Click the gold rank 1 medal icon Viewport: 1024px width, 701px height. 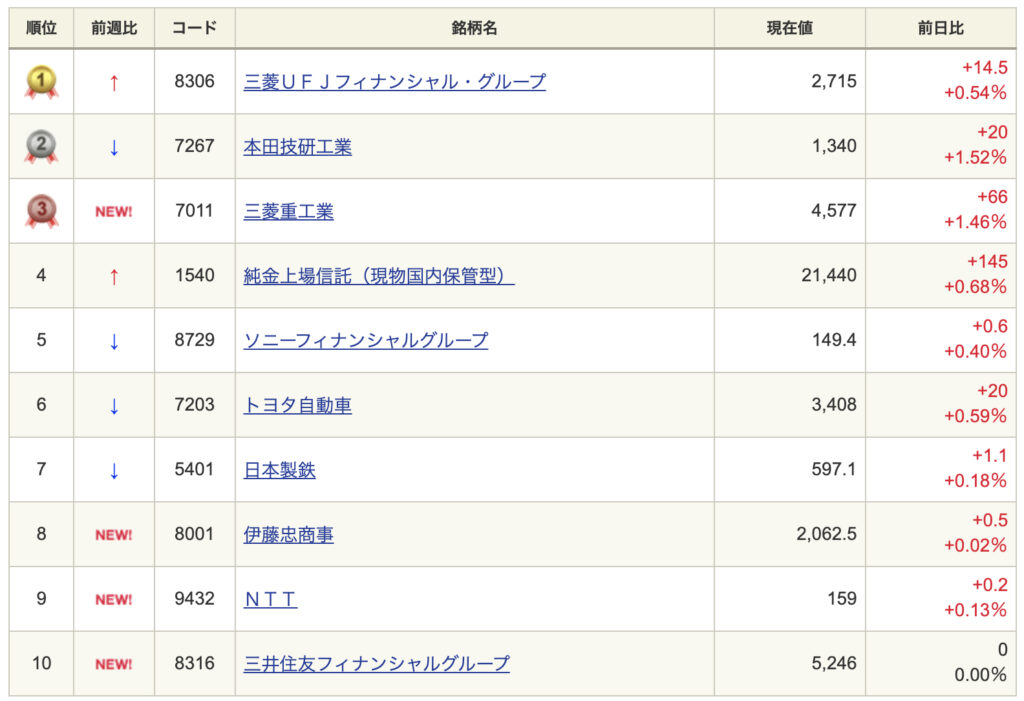click(x=41, y=82)
